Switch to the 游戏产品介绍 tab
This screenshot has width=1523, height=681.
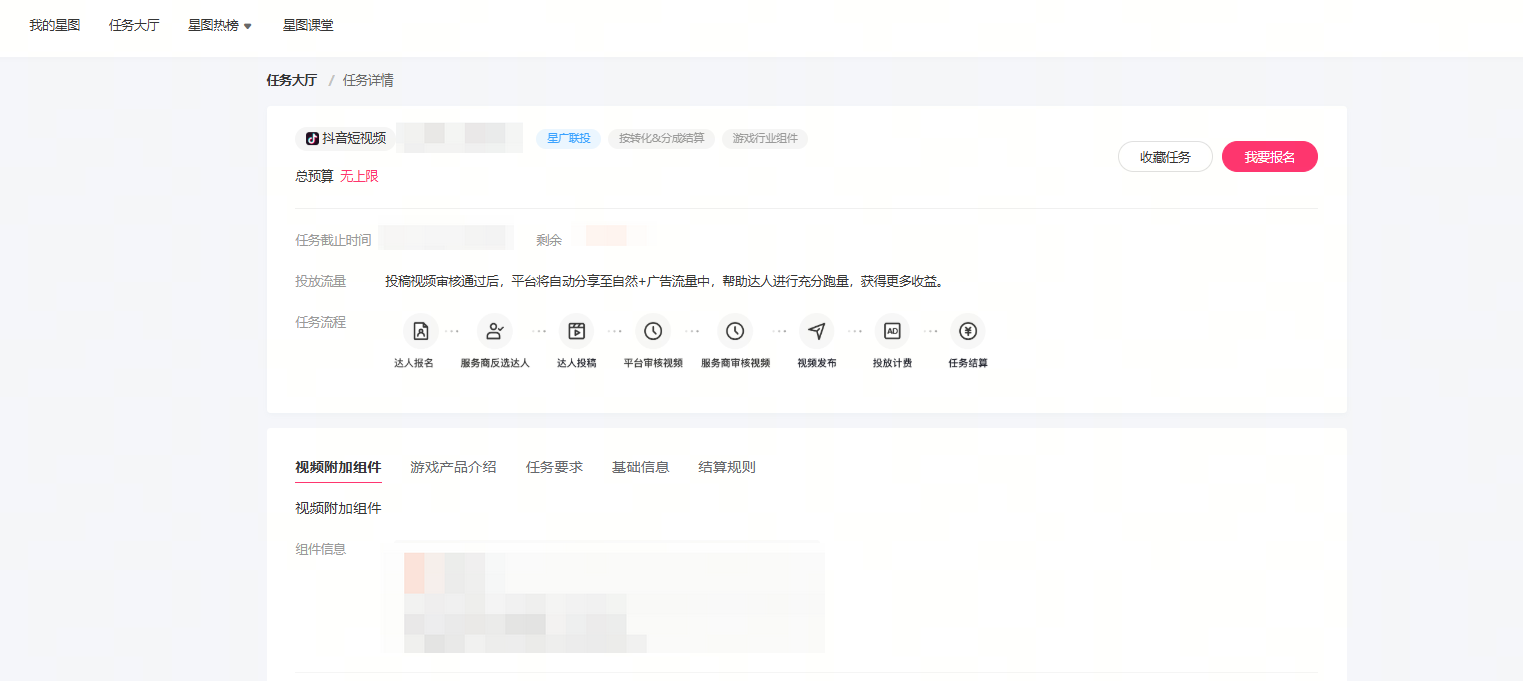point(453,467)
